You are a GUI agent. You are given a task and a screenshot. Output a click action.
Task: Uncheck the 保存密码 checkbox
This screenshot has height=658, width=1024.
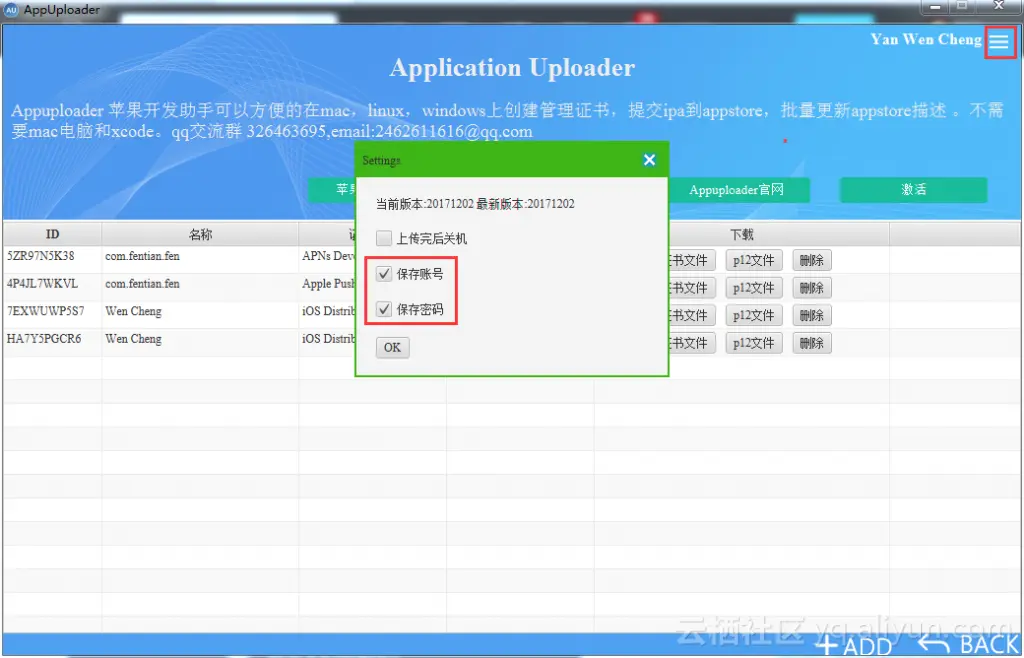pos(384,309)
